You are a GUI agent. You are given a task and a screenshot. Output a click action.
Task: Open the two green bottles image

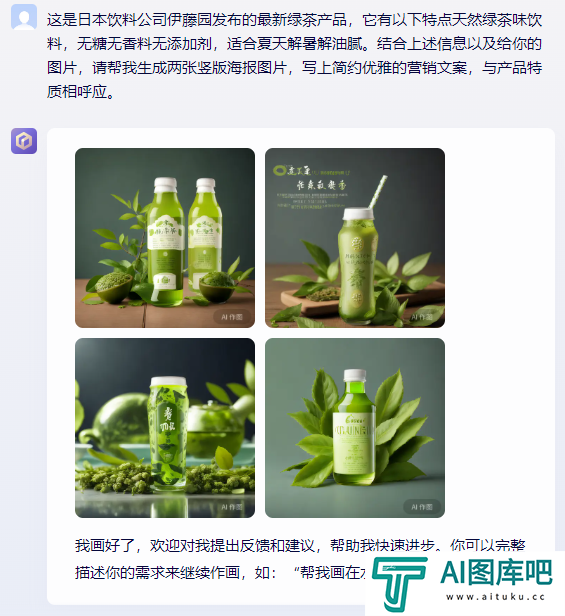(165, 238)
